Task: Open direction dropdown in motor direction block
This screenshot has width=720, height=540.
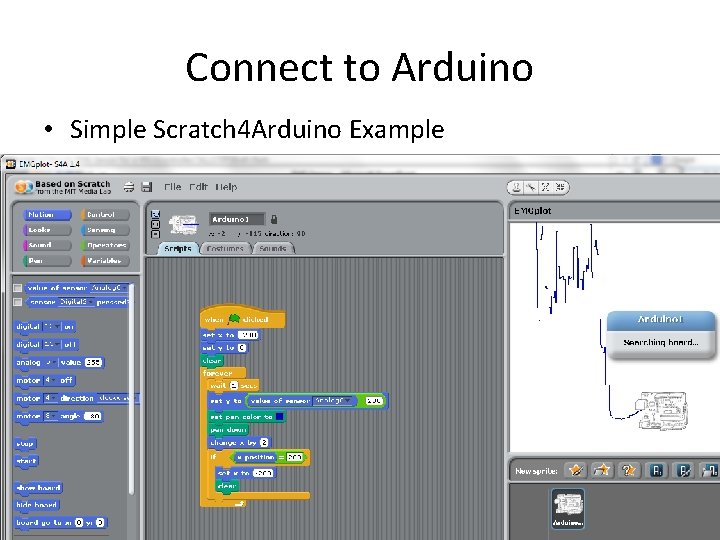Action: coord(114,398)
